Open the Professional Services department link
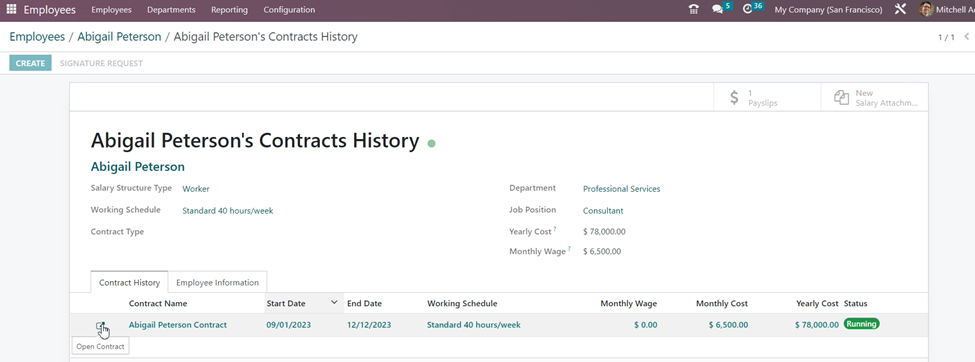This screenshot has width=975, height=362. tap(622, 188)
